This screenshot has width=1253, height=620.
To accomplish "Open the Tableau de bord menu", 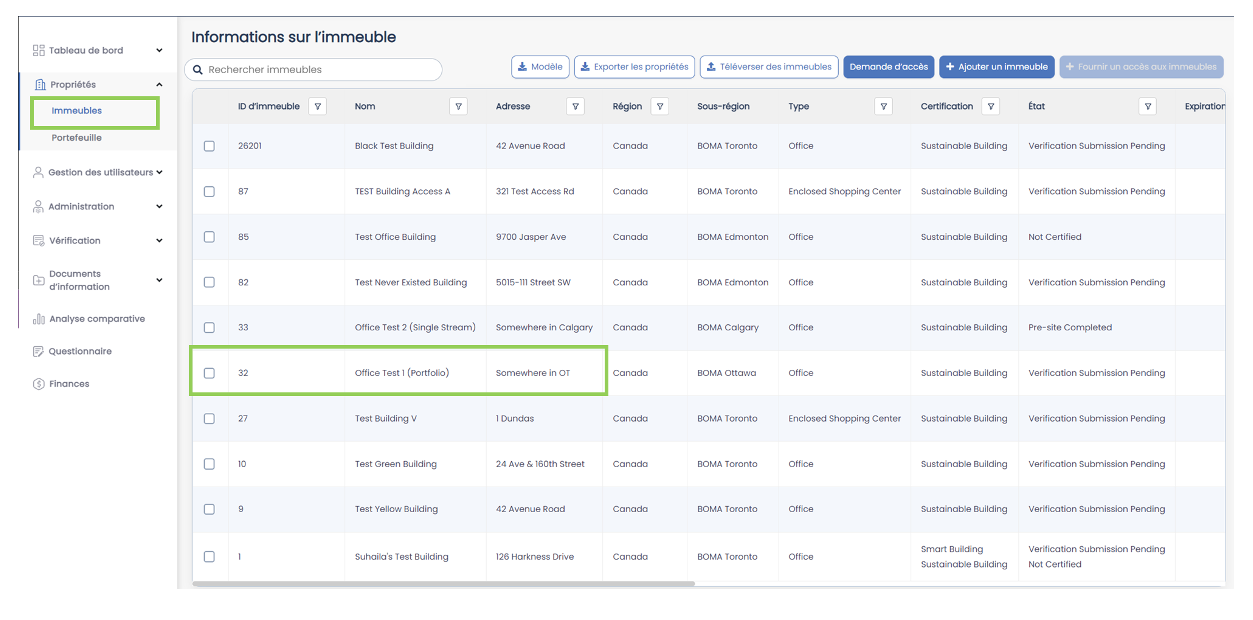I will coord(86,50).
